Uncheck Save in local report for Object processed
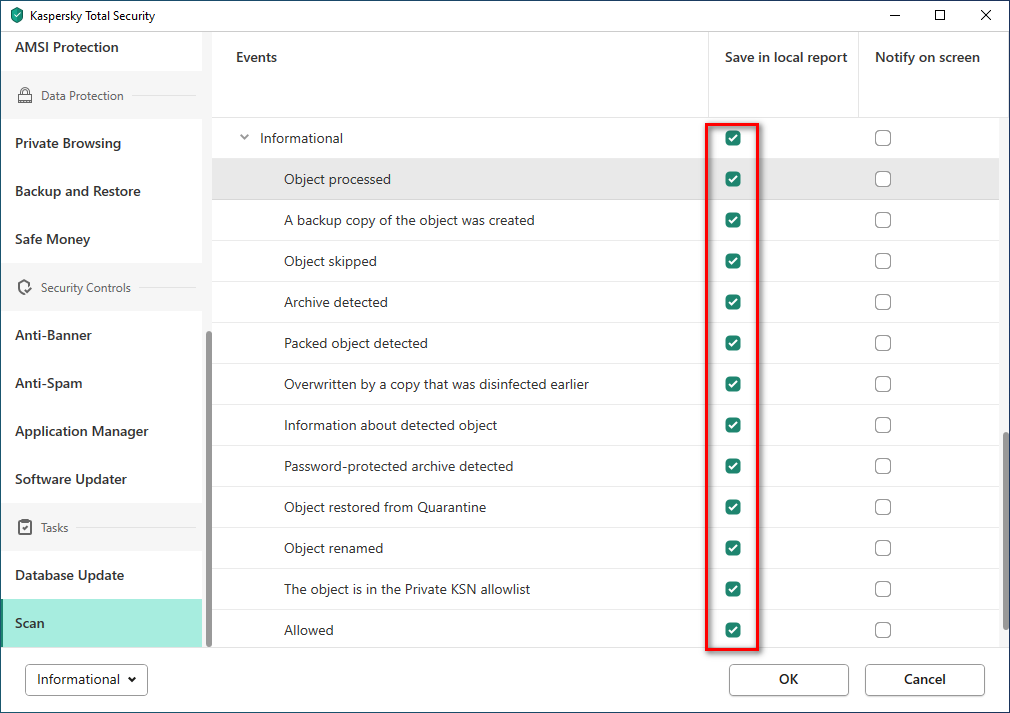Screen dimensions: 1010x713 (x=732, y=179)
